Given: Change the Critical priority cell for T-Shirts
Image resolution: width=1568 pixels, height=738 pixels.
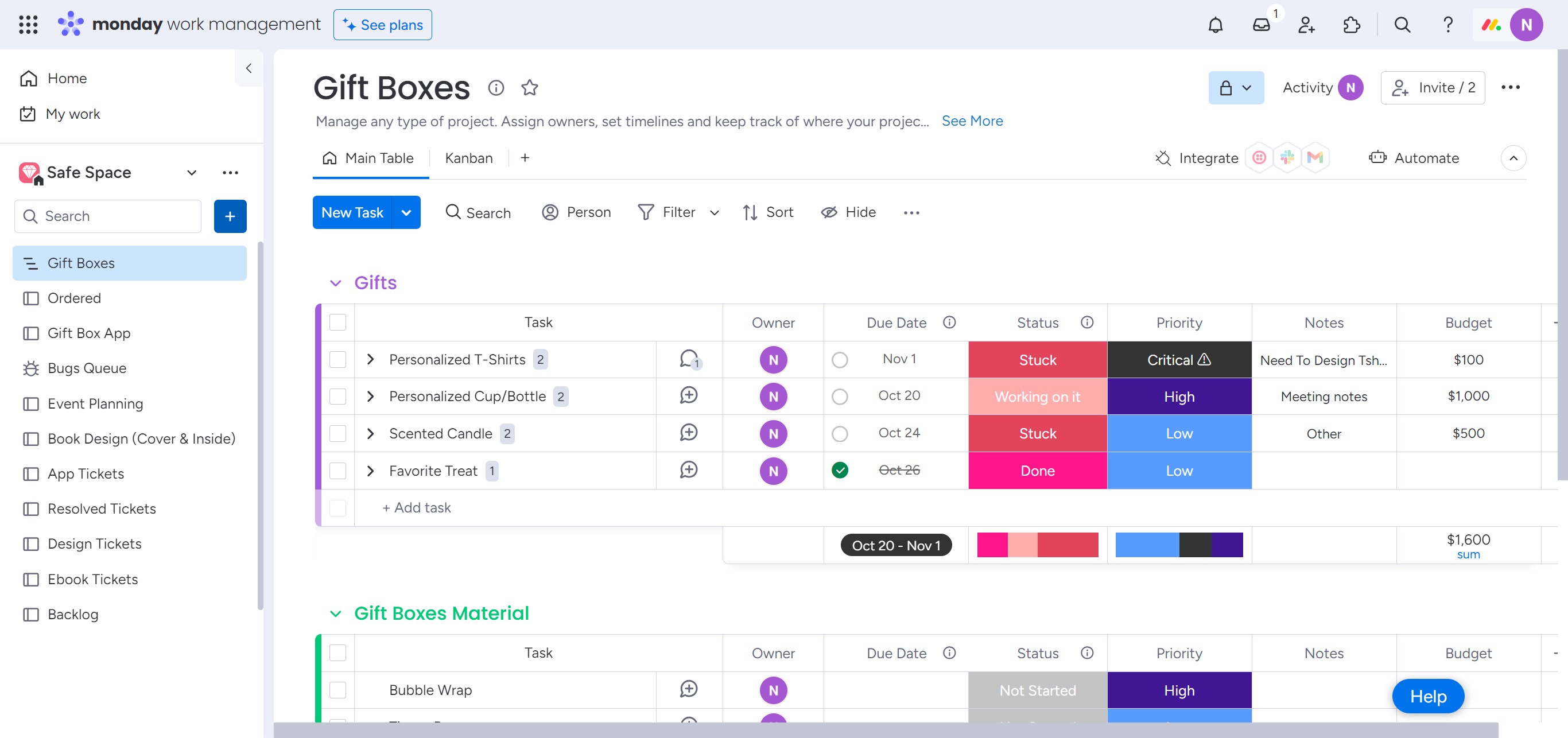Looking at the screenshot, I should [1178, 360].
